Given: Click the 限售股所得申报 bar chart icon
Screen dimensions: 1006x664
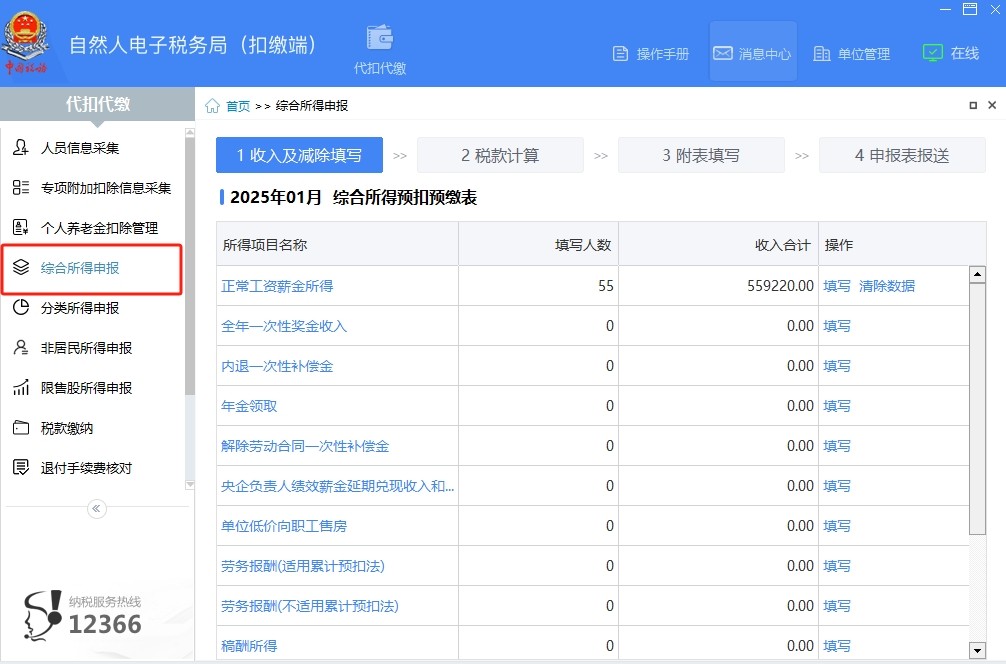Looking at the screenshot, I should [21, 387].
